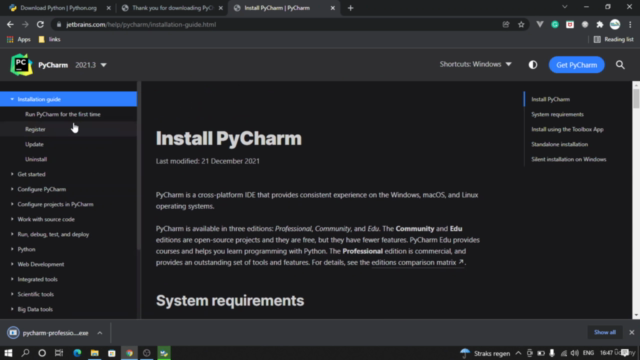Open the Update page
This screenshot has height=360, width=640.
click(34, 144)
